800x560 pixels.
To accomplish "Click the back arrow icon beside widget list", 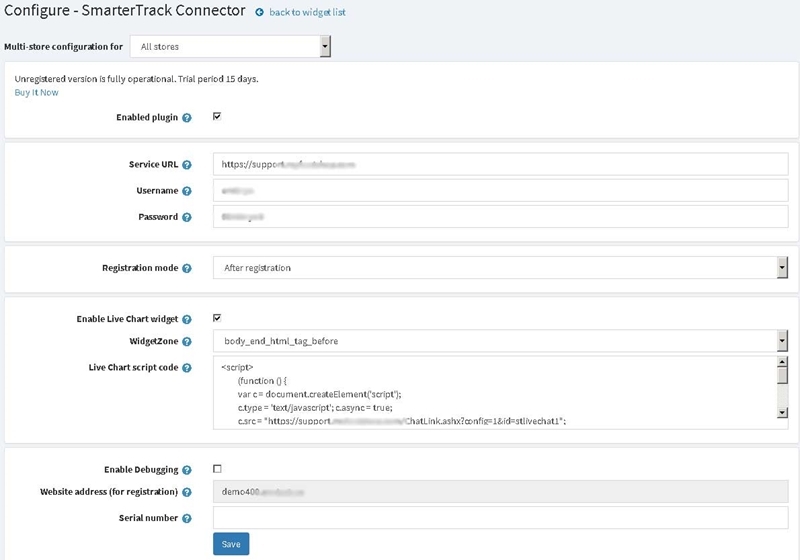I will [260, 12].
